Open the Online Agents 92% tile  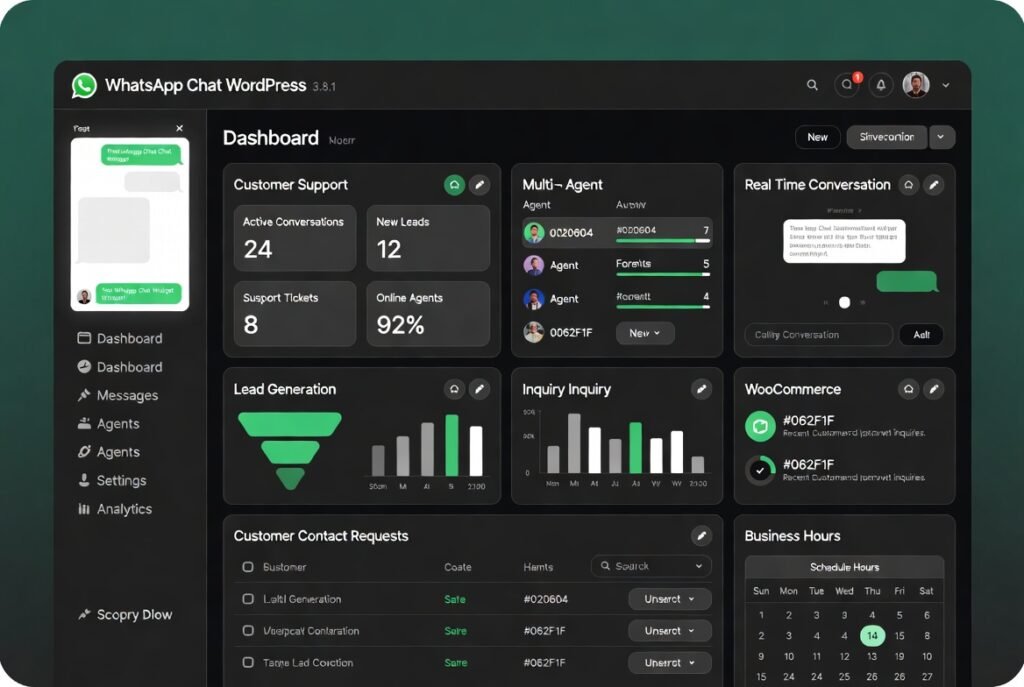point(428,314)
